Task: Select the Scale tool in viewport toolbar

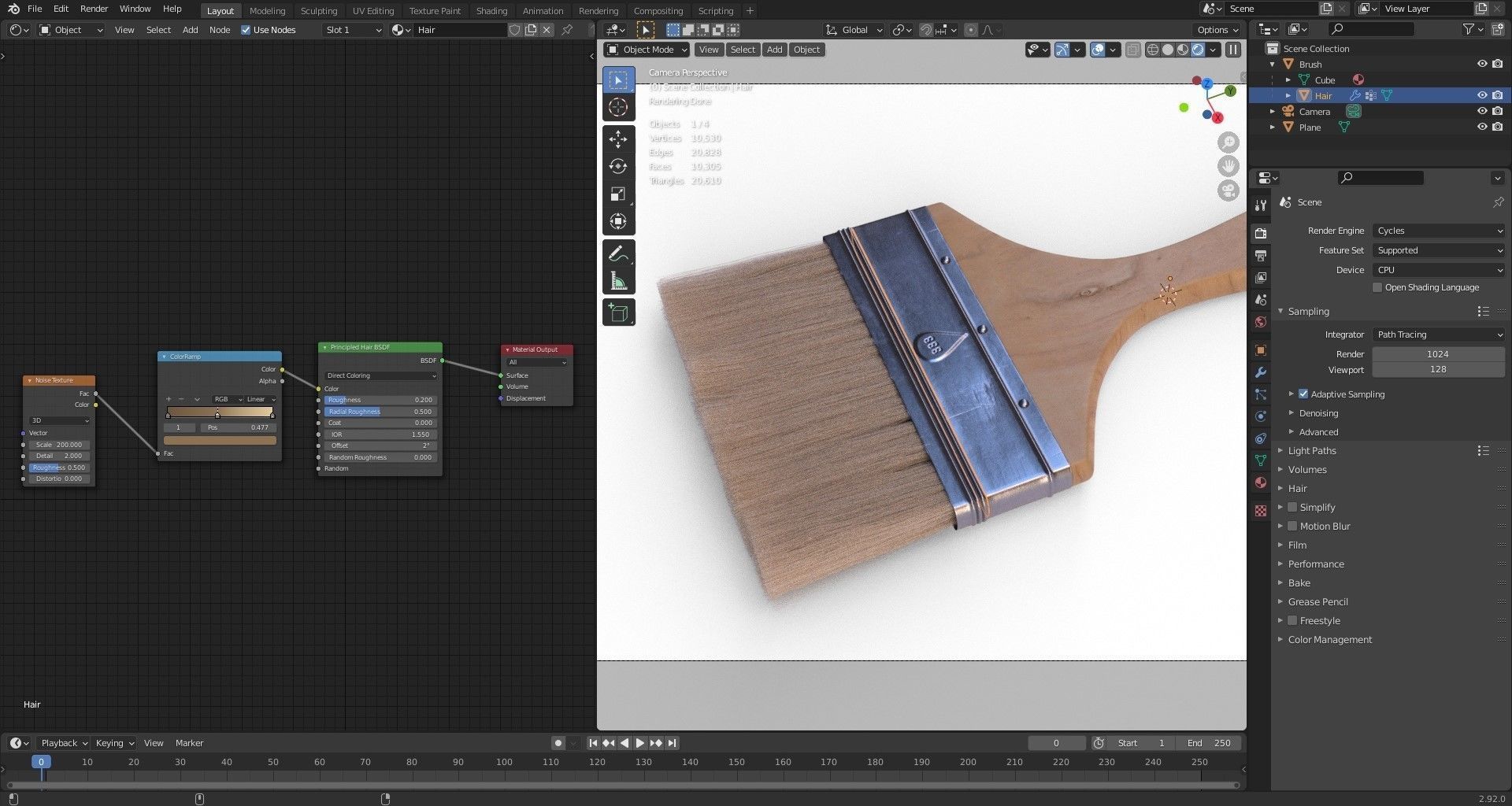Action: point(618,194)
